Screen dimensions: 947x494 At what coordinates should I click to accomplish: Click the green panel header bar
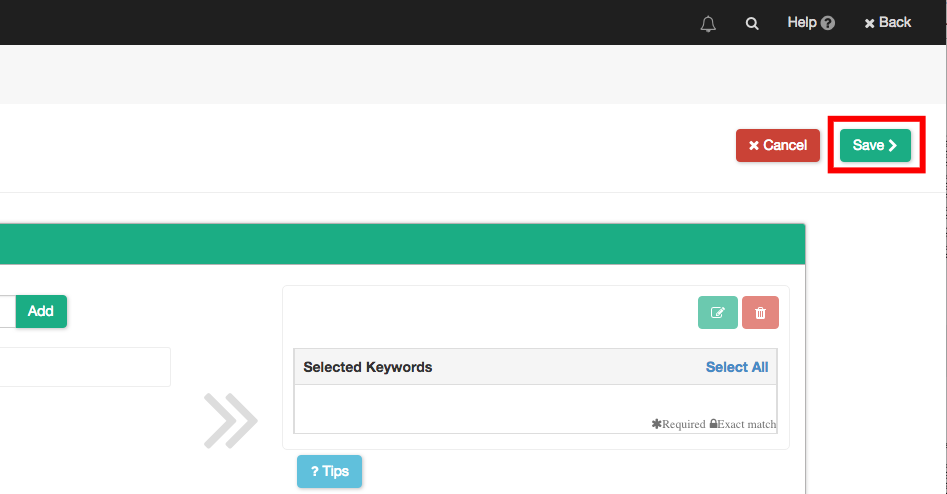click(x=400, y=243)
